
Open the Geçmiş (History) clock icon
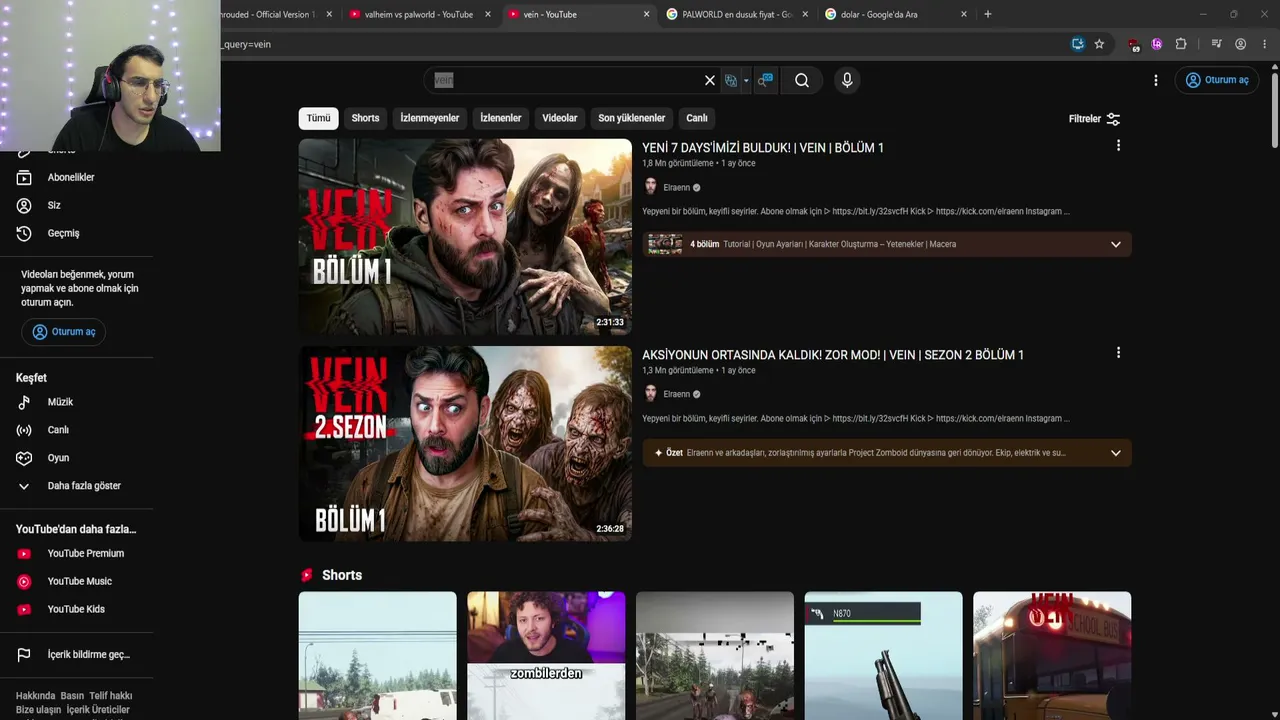coord(24,233)
